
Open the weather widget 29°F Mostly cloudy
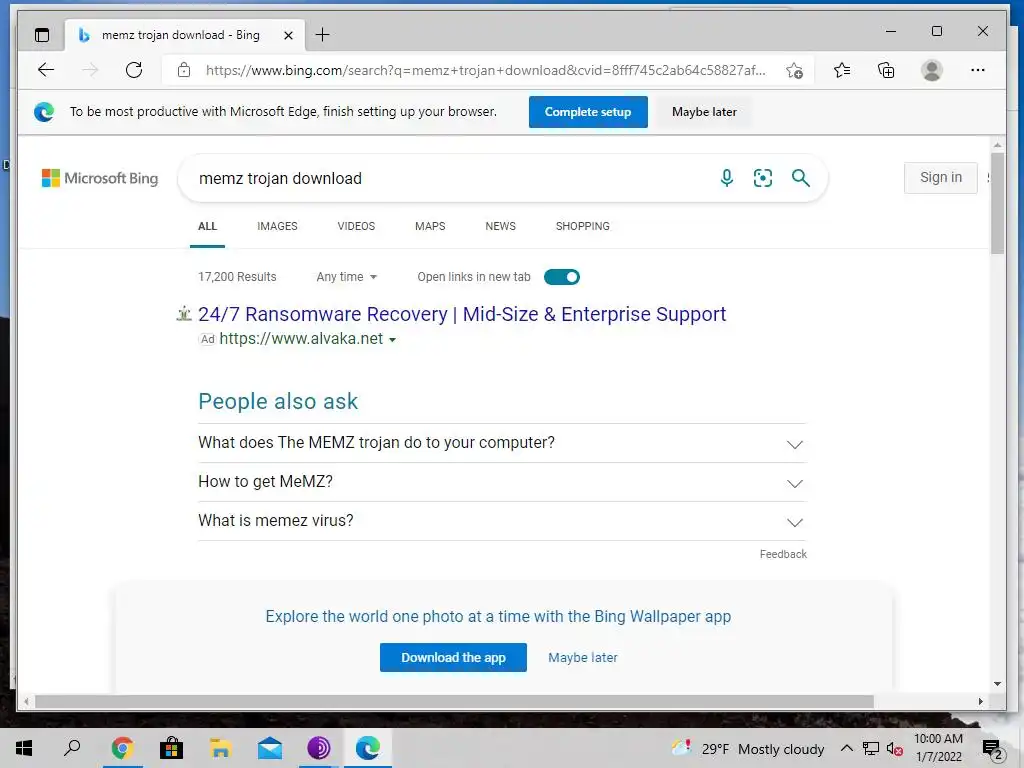point(748,748)
